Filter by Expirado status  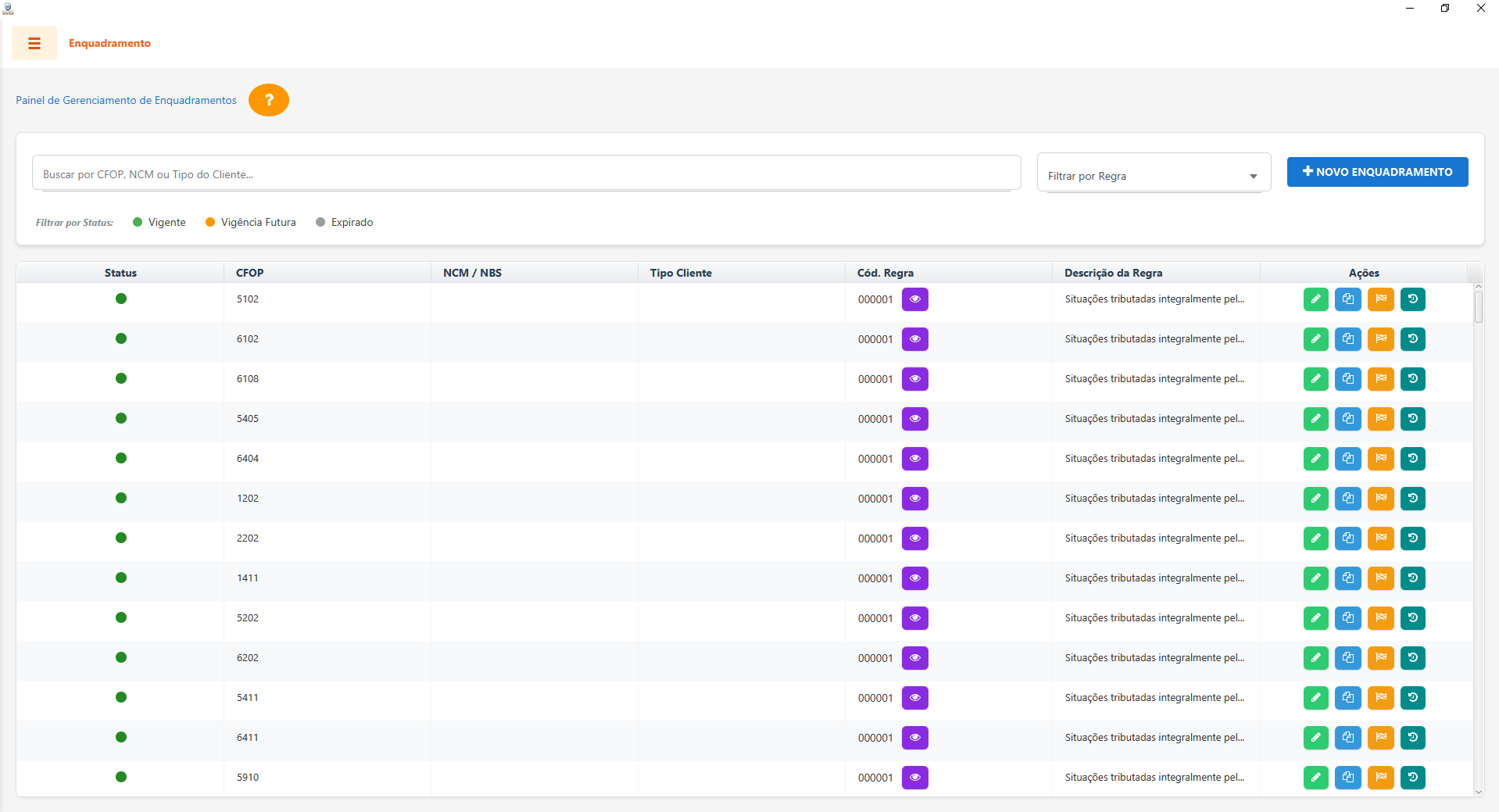[x=345, y=222]
